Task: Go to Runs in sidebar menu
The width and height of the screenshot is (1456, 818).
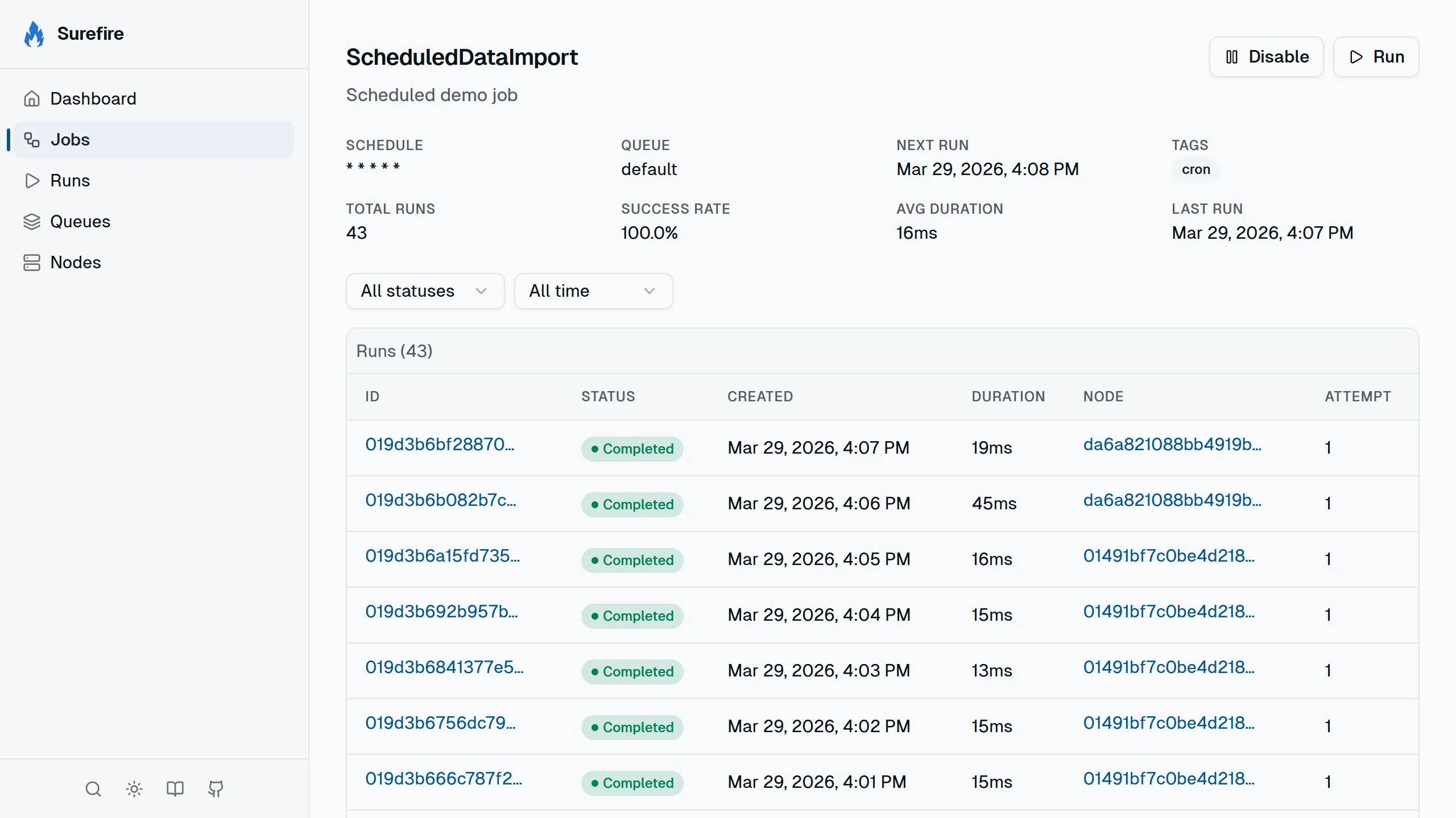Action: click(x=70, y=181)
